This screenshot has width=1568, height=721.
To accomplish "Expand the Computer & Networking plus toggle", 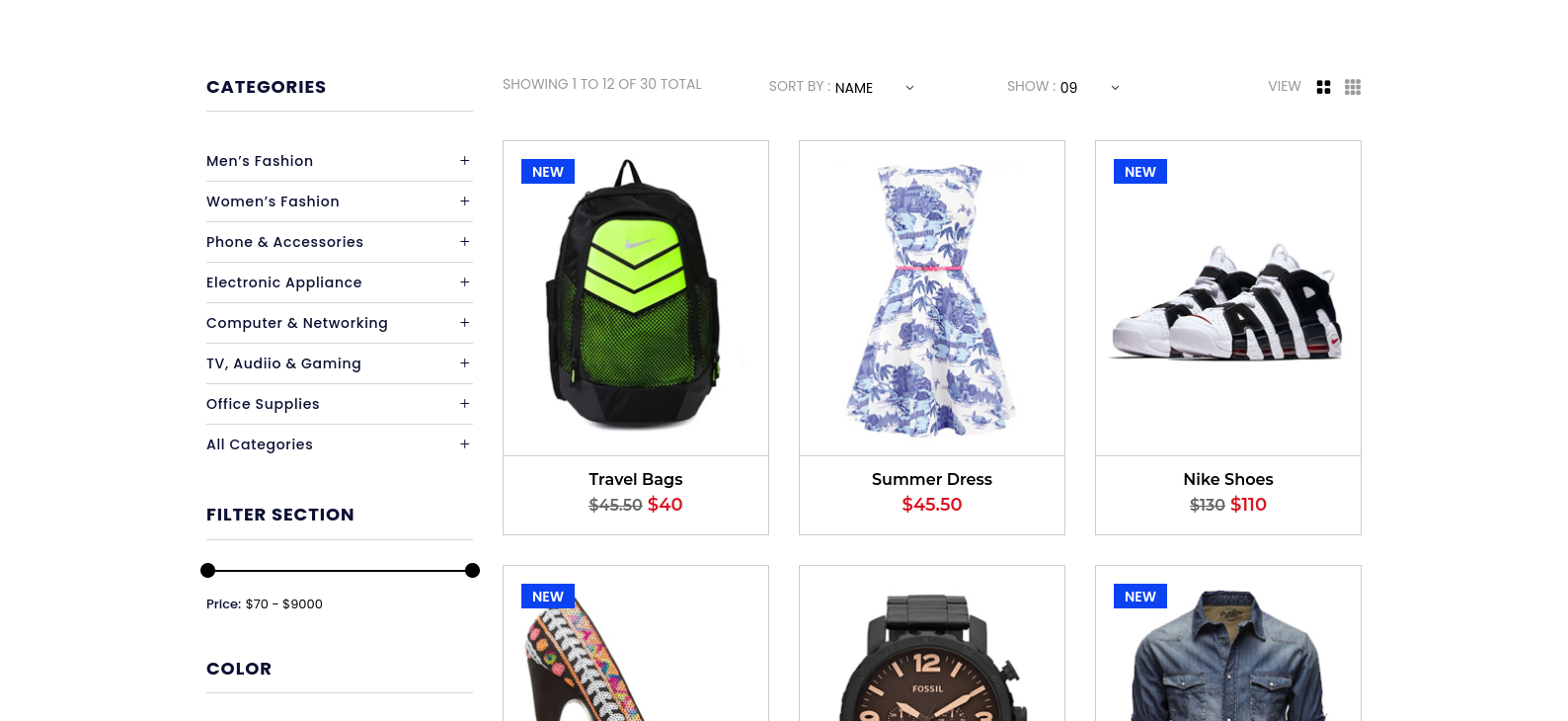I will coord(464,323).
